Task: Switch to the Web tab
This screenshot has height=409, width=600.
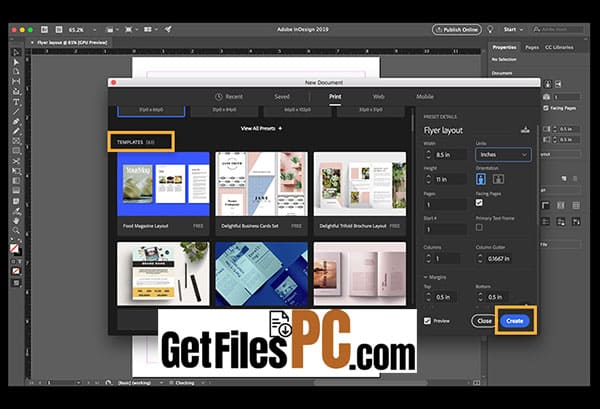Action: pyautogui.click(x=378, y=97)
